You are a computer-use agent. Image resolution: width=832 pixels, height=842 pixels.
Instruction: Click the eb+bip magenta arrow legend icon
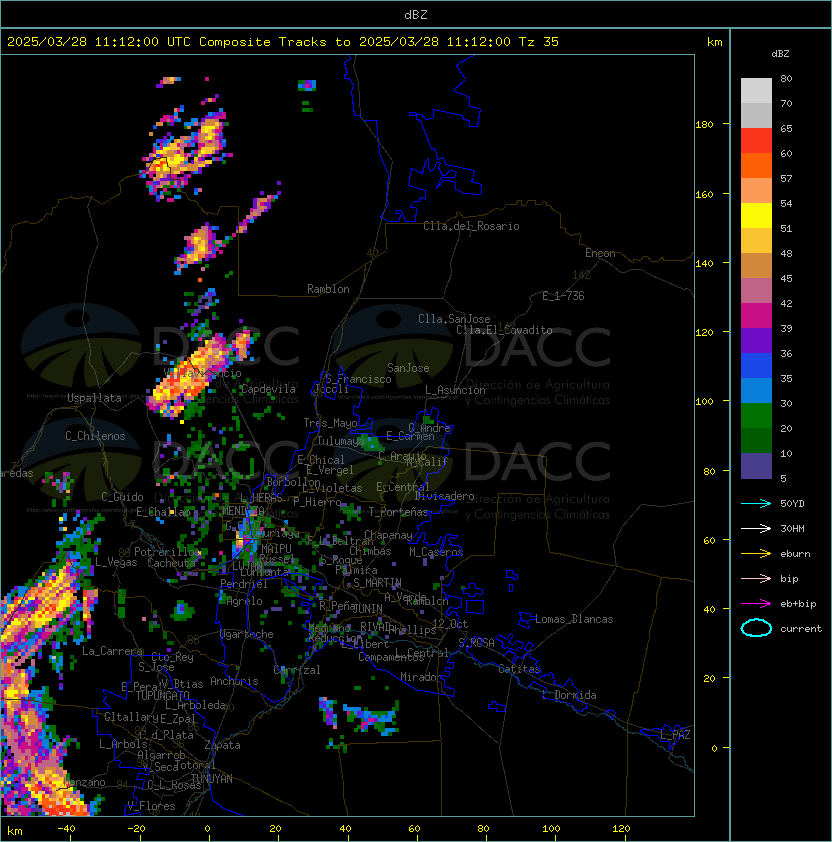pyautogui.click(x=756, y=604)
